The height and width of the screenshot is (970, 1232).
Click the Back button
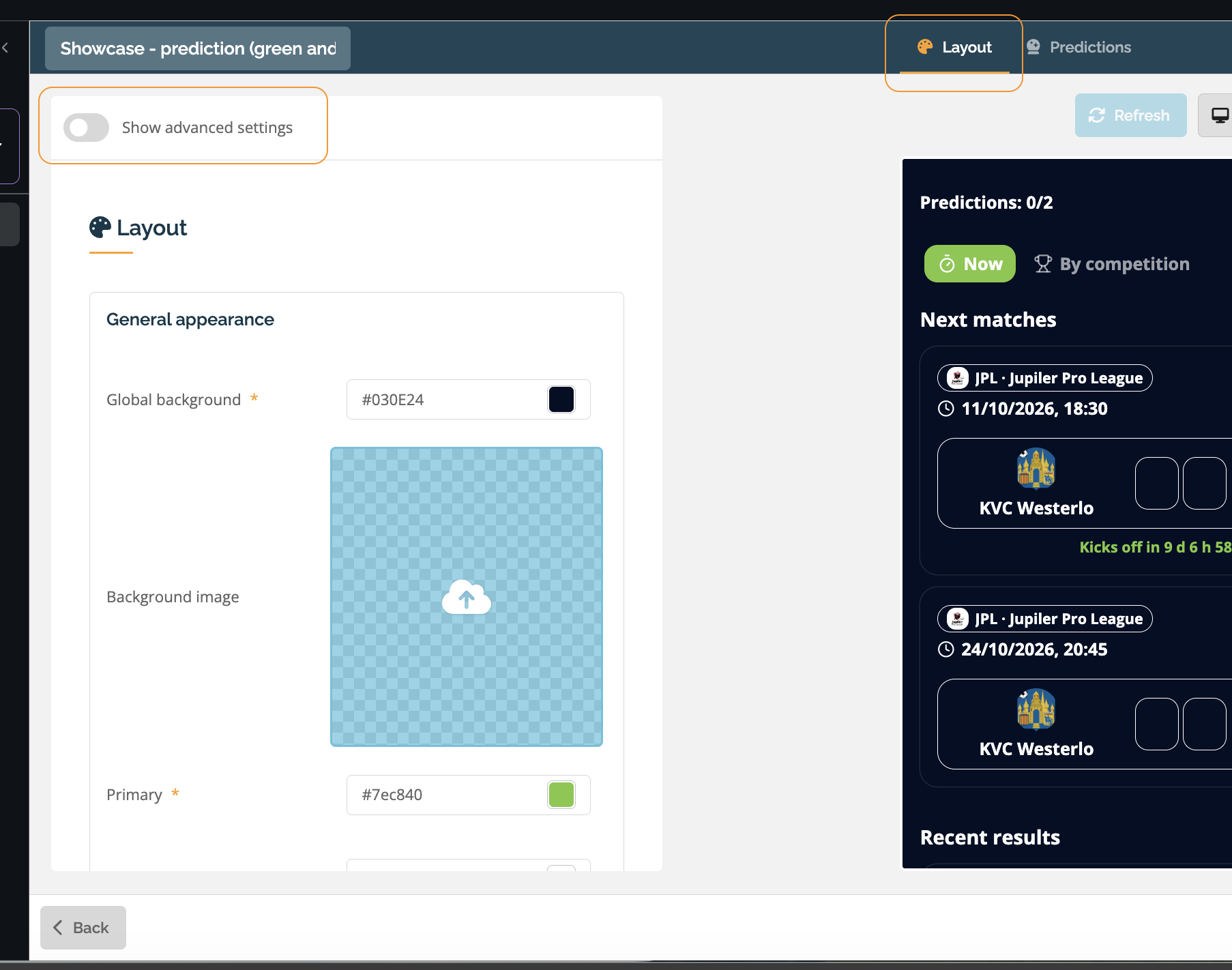coord(83,928)
